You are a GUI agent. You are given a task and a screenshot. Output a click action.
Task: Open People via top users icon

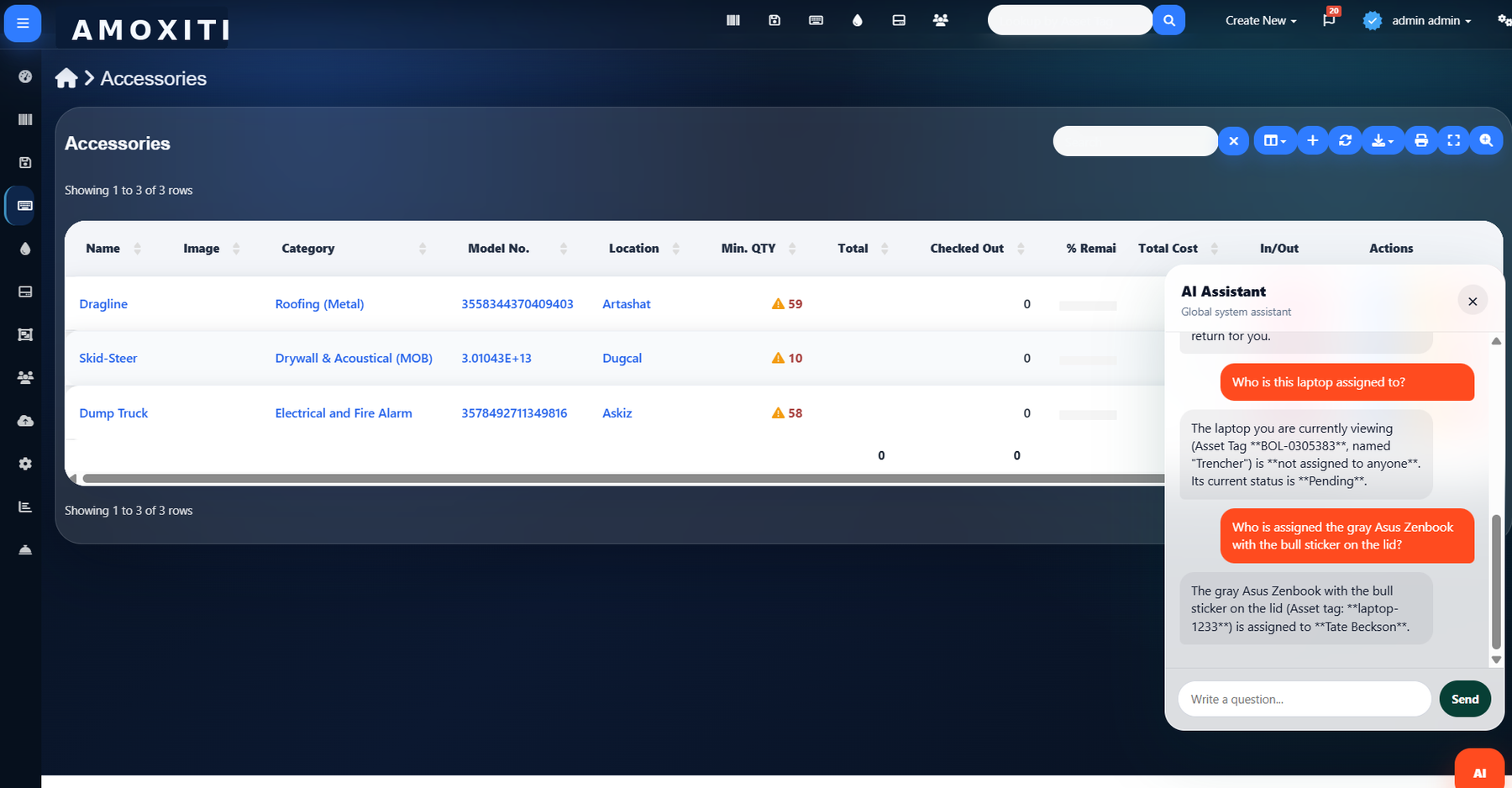pos(941,20)
